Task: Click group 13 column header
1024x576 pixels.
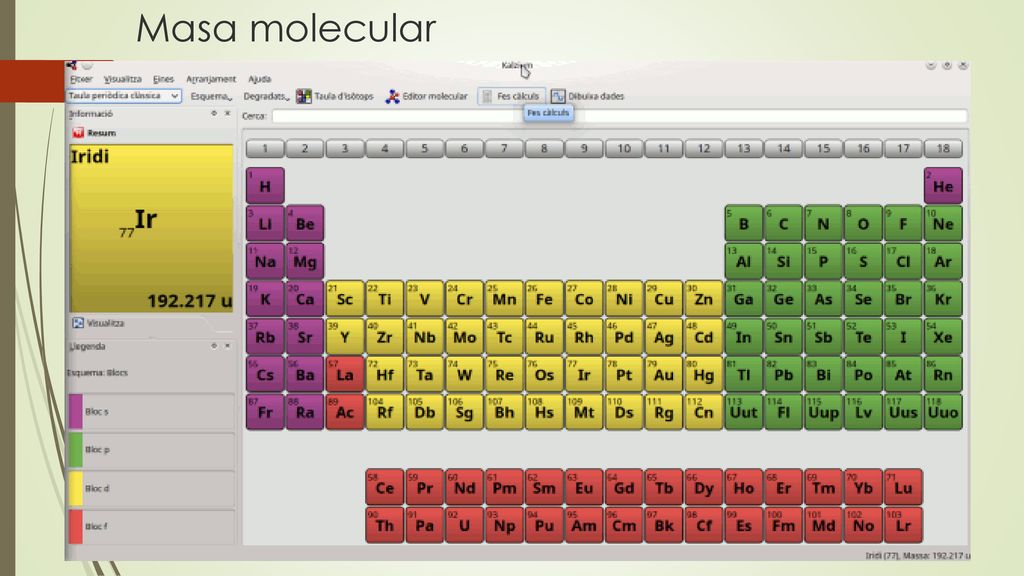Action: [743, 149]
